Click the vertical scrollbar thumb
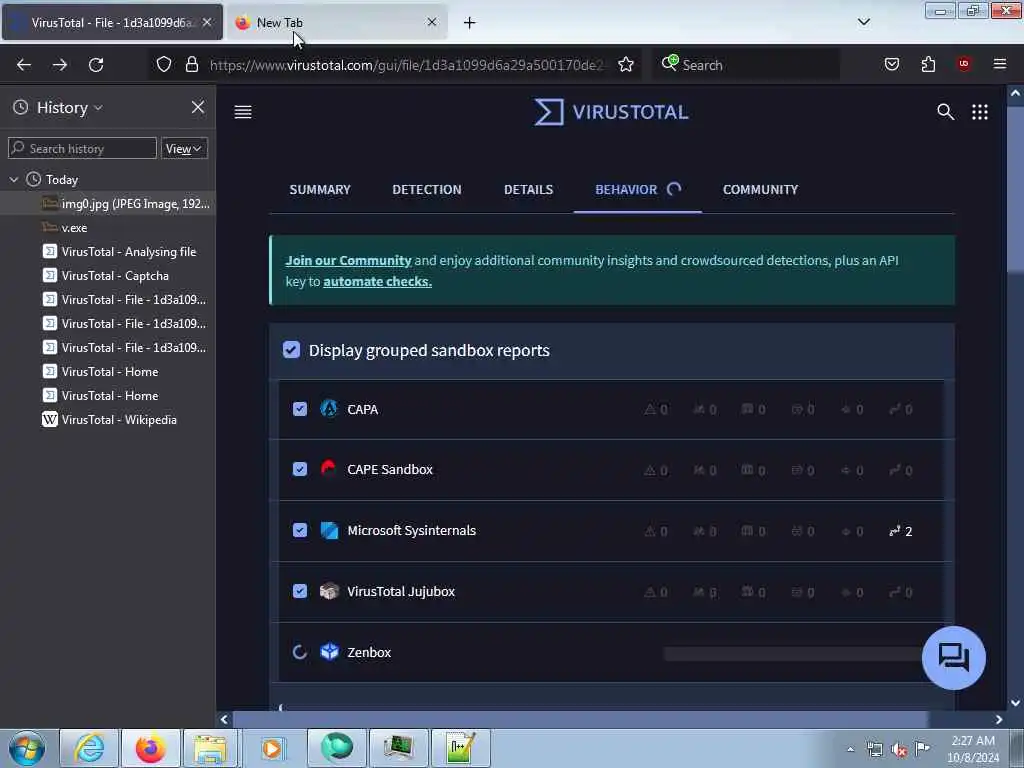The image size is (1024, 768). tap(1015, 189)
